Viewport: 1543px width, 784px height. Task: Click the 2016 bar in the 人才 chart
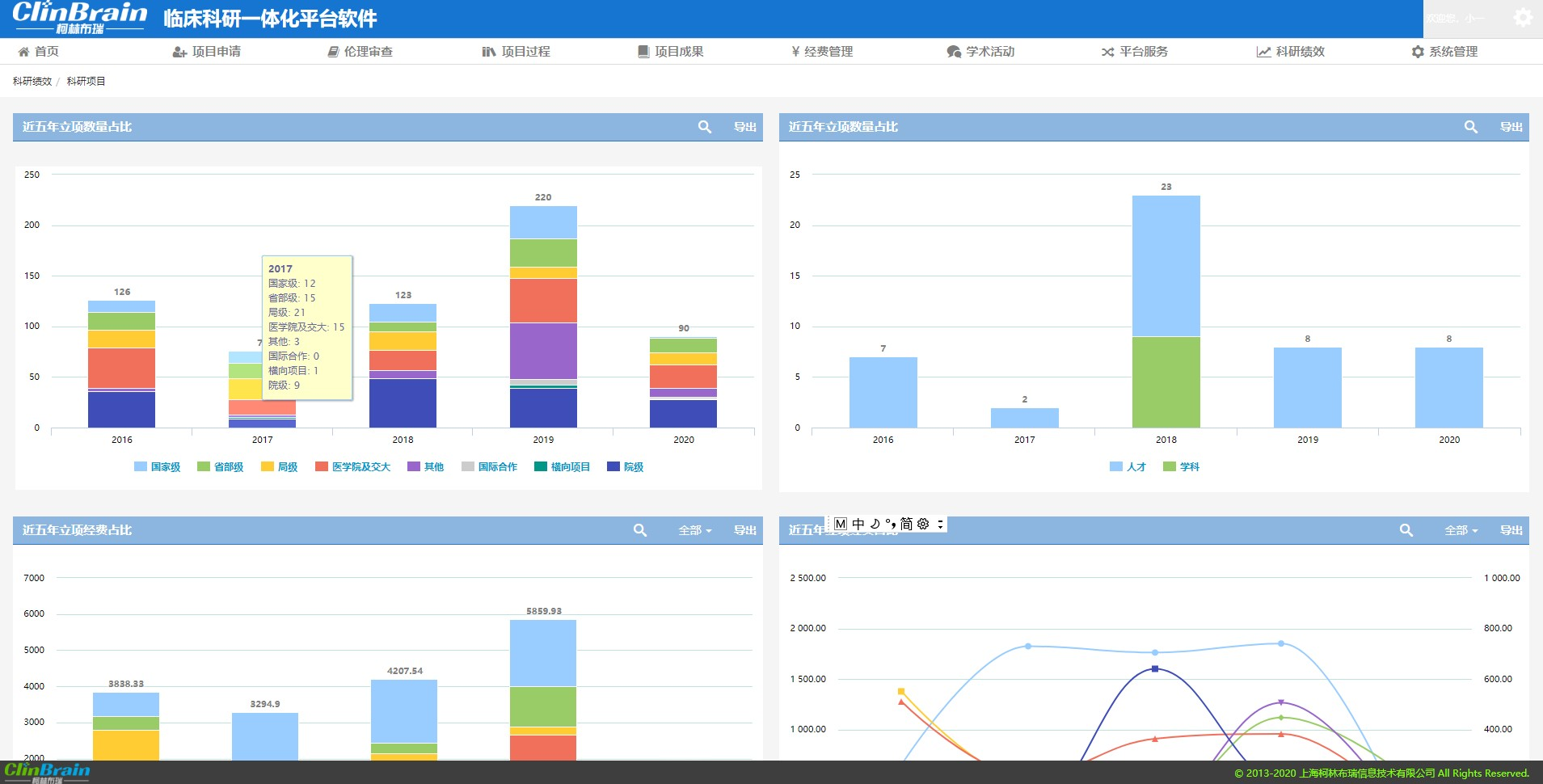[883, 392]
